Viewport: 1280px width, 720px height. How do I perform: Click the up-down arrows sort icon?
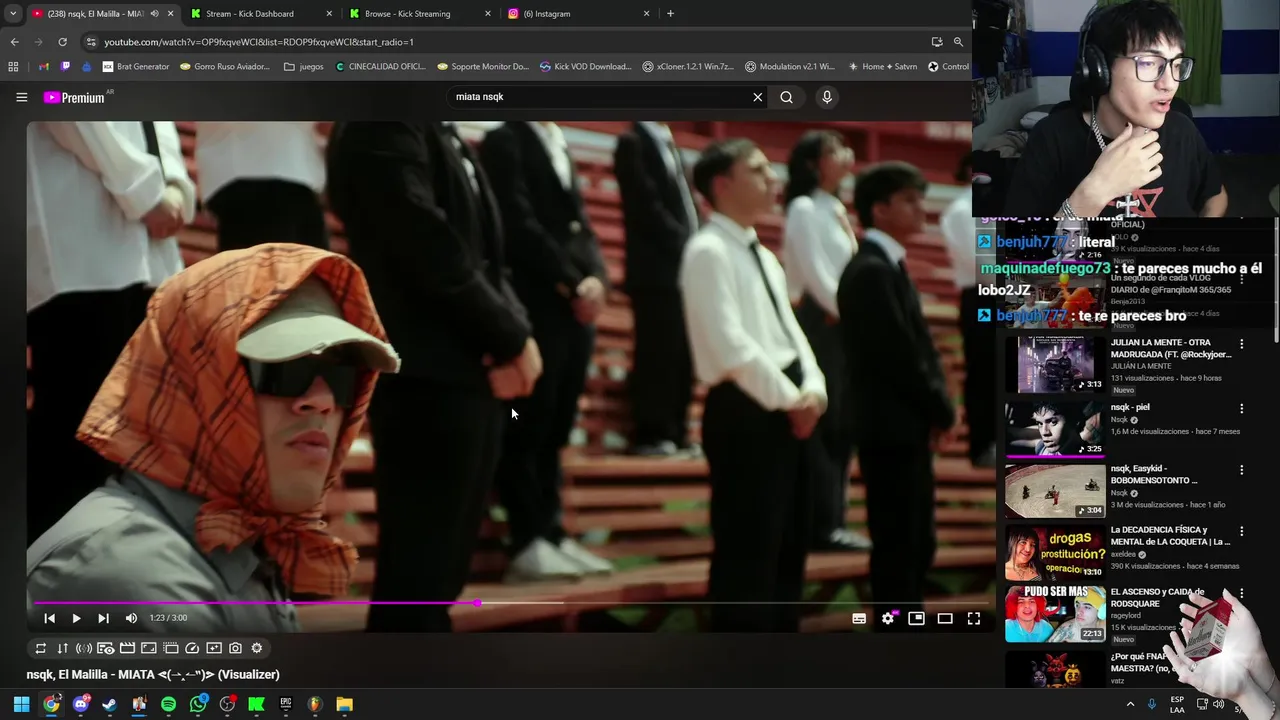pos(62,648)
